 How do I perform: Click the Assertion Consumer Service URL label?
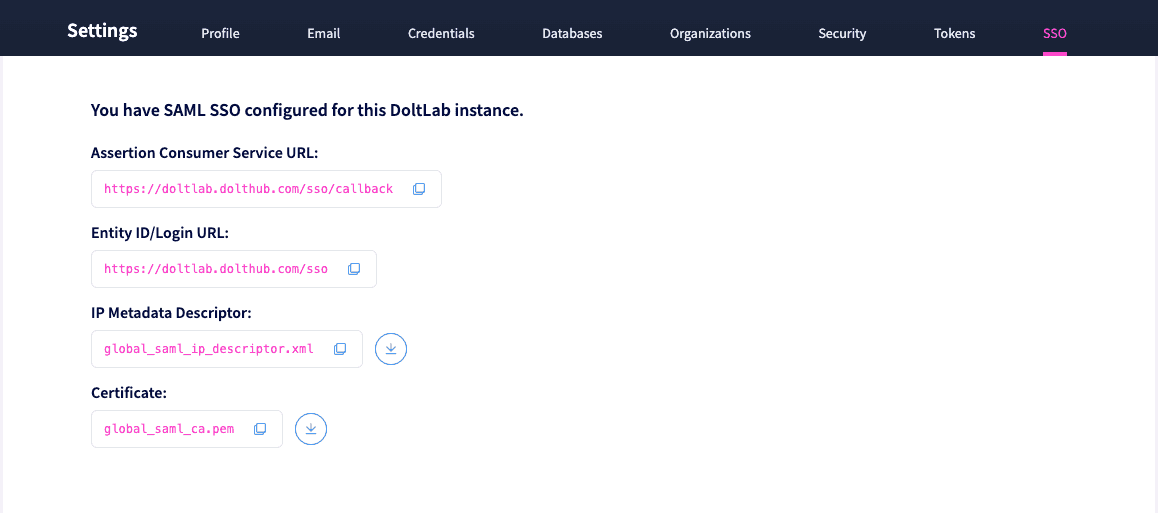[205, 153]
